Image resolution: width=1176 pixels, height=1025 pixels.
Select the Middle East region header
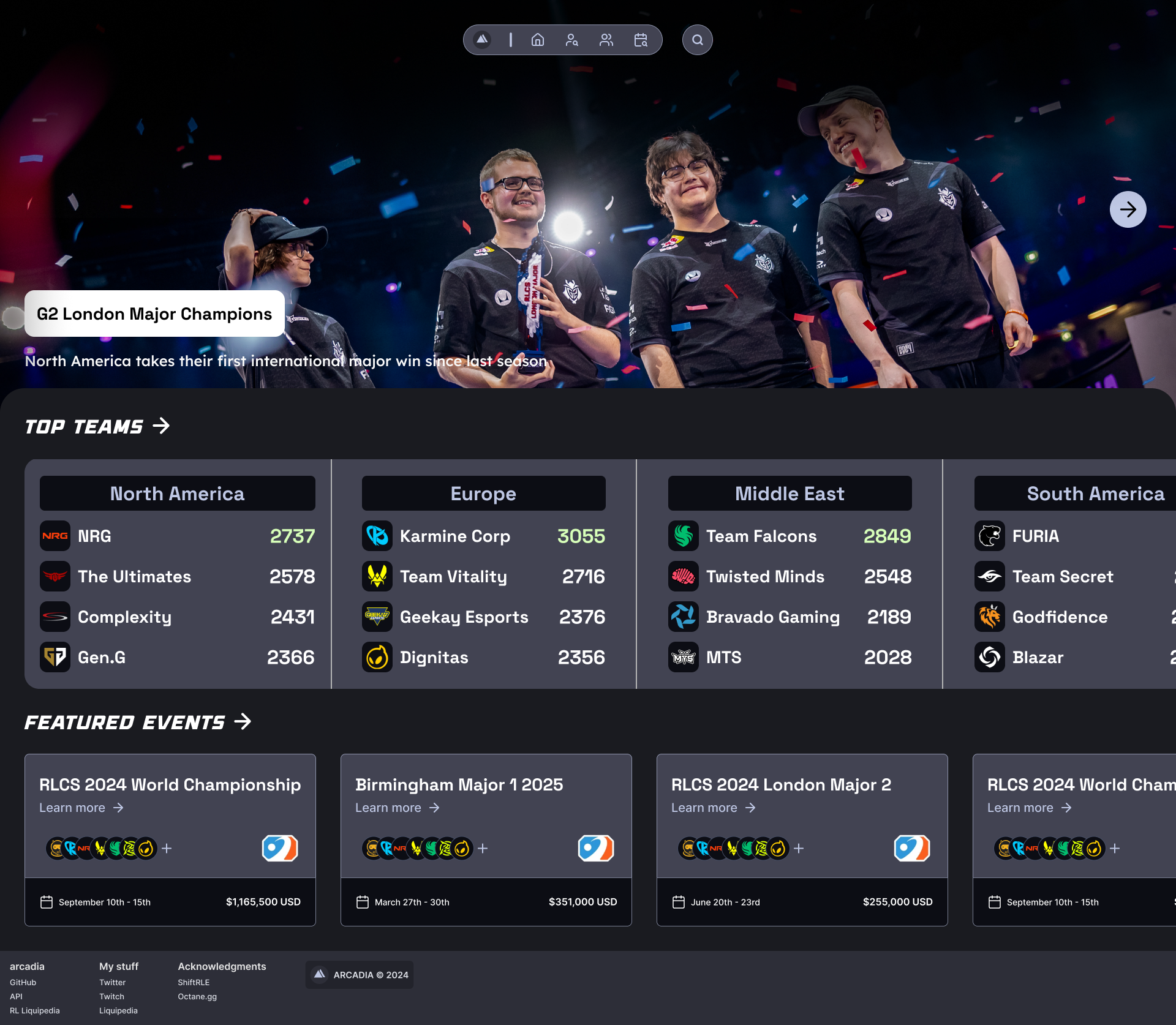click(x=790, y=494)
